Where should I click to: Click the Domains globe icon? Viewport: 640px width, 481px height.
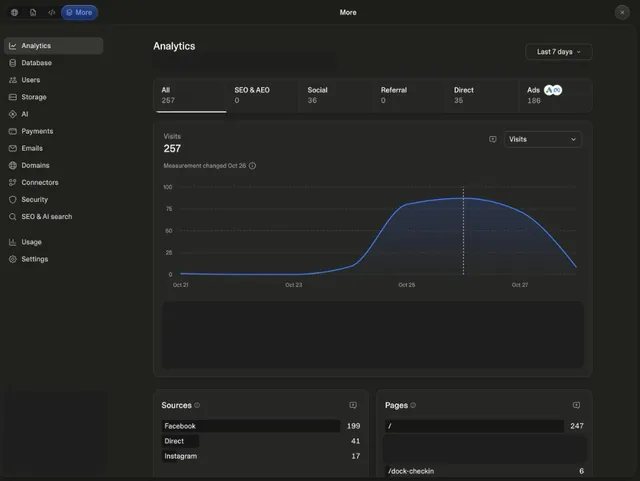[13, 165]
